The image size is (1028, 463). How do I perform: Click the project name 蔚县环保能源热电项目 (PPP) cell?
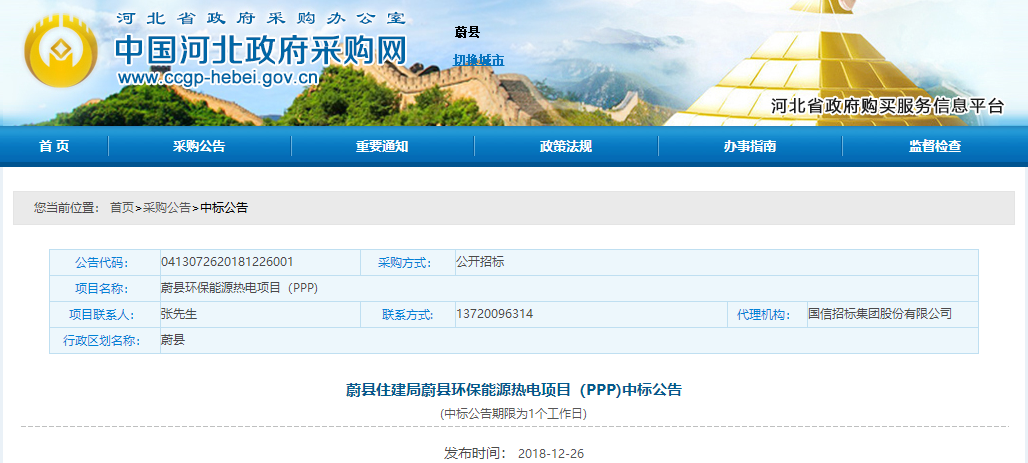tap(239, 288)
